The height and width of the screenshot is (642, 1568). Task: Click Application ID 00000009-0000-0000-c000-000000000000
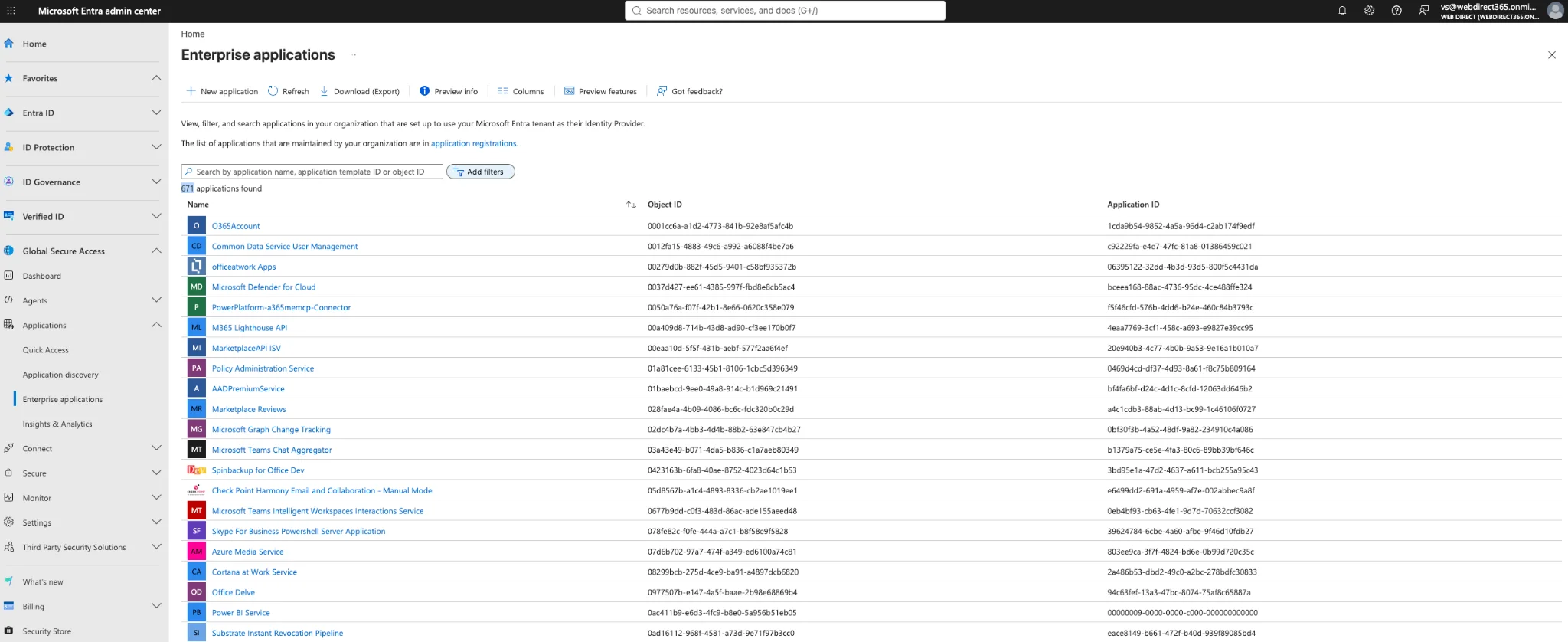click(1182, 613)
